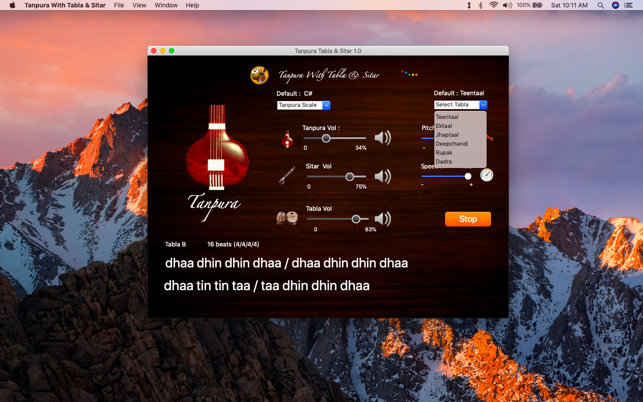Click the large Tanpura instrument image
Image resolution: width=643 pixels, height=402 pixels.
point(217,148)
